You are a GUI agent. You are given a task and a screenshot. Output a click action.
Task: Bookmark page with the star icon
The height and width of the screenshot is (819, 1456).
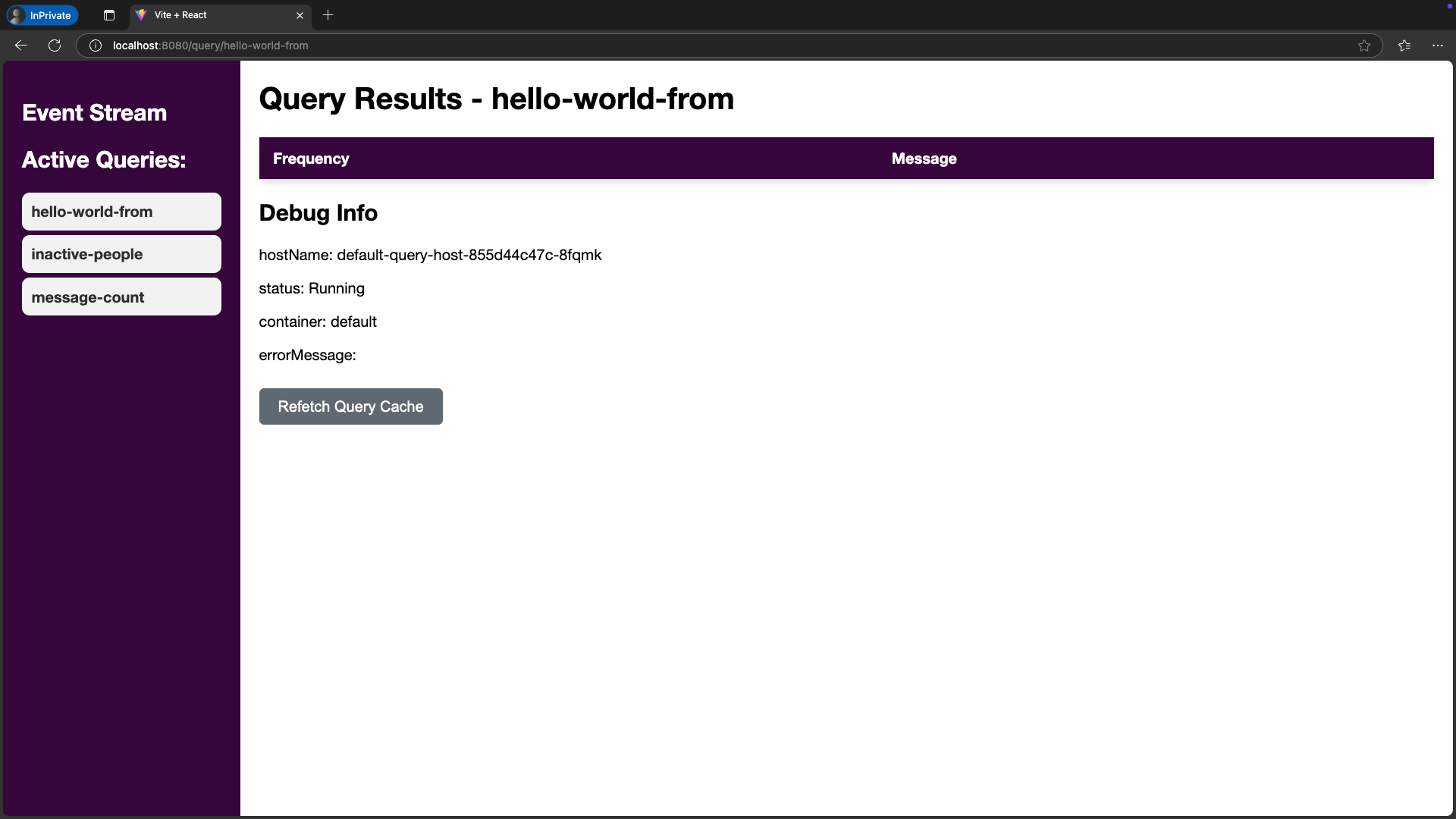[1364, 45]
